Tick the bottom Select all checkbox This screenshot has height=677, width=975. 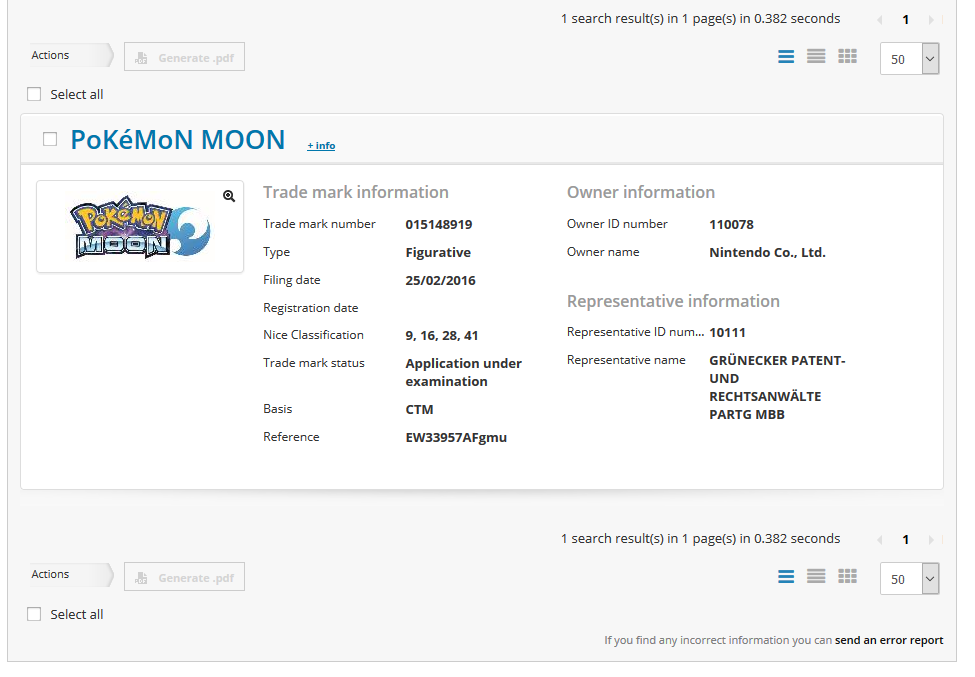[34, 614]
